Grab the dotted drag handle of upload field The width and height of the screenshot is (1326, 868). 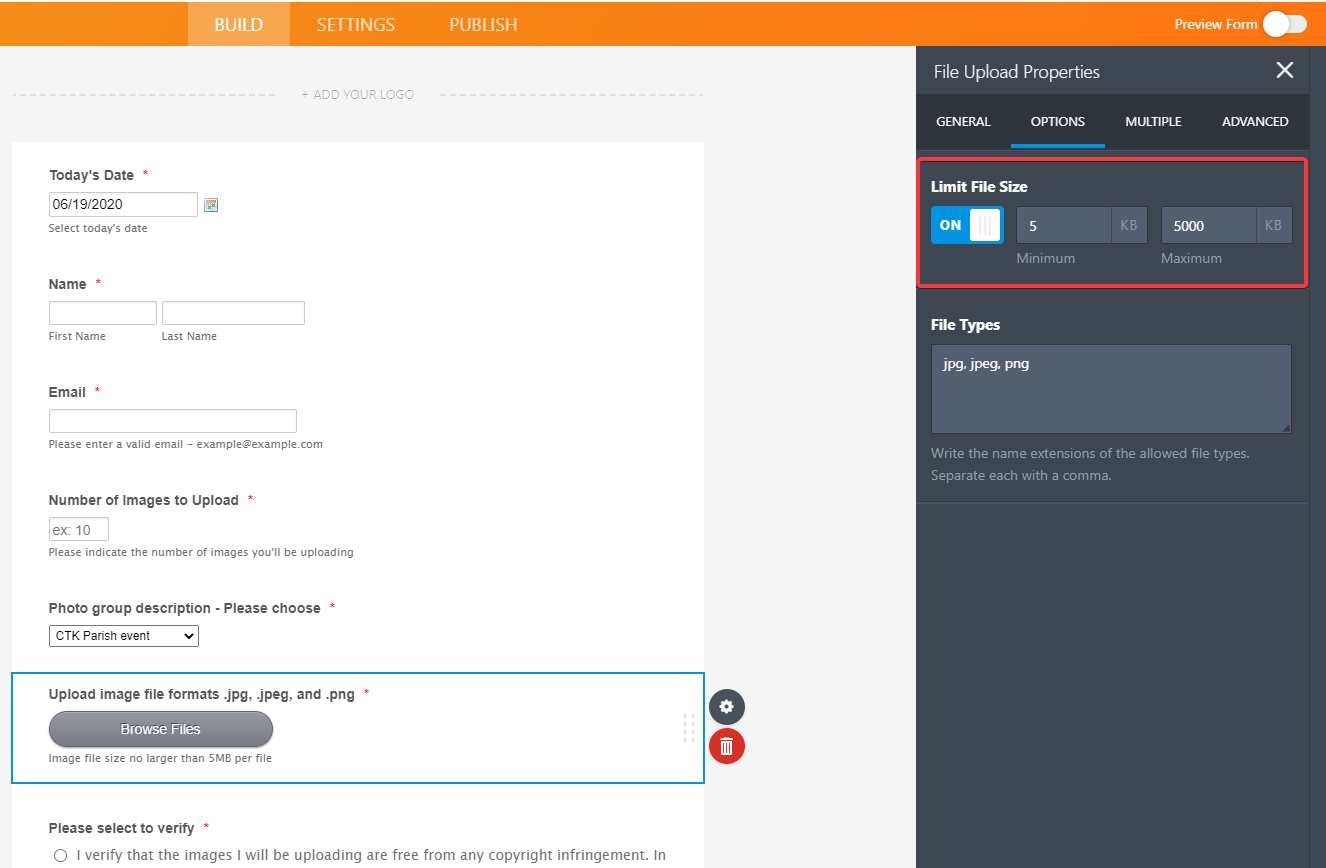point(688,728)
